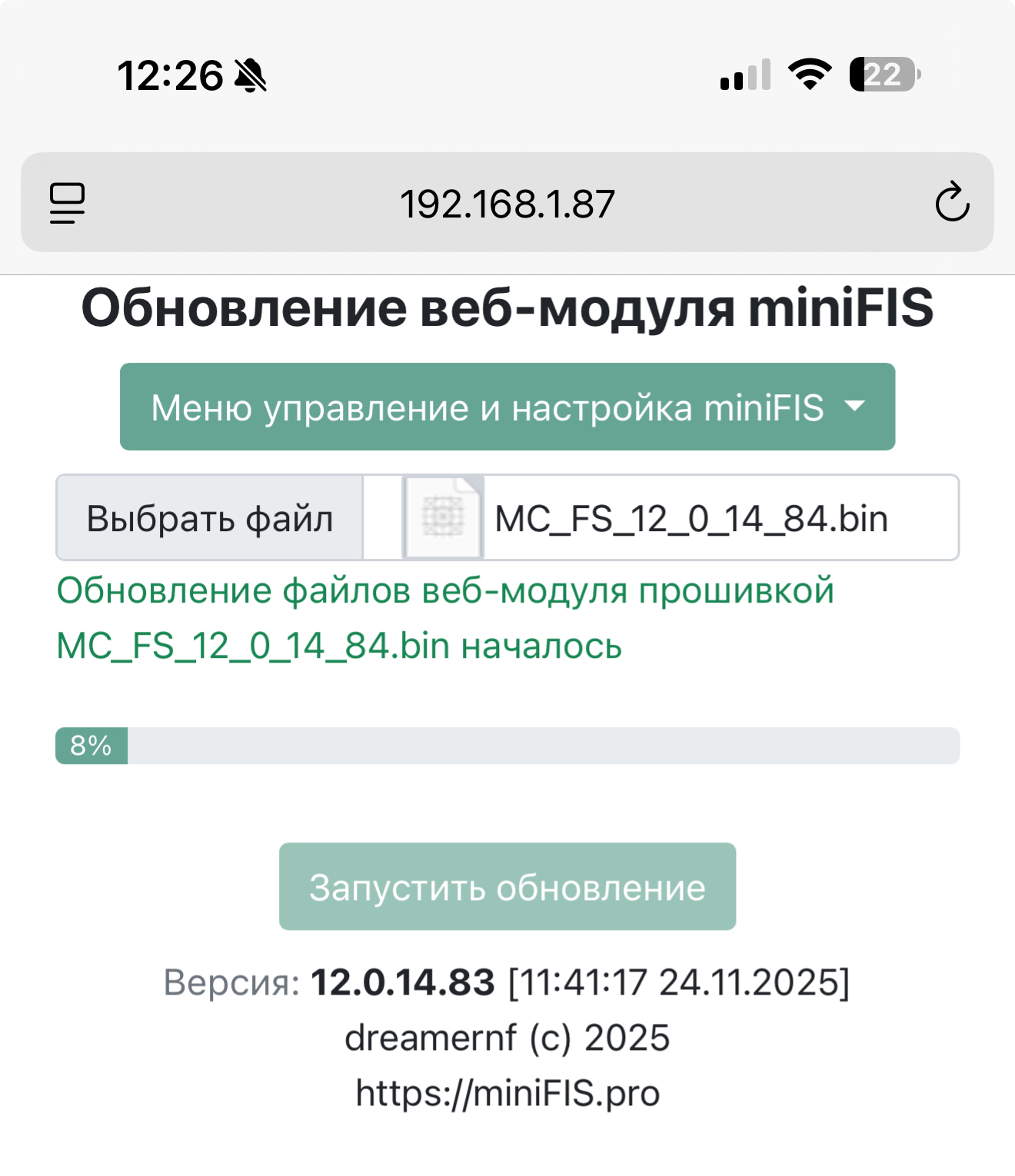The width and height of the screenshot is (1015, 1176).
Task: Click the "dreamernf (c) 2025" footer text
Action: pyautogui.click(x=507, y=1038)
